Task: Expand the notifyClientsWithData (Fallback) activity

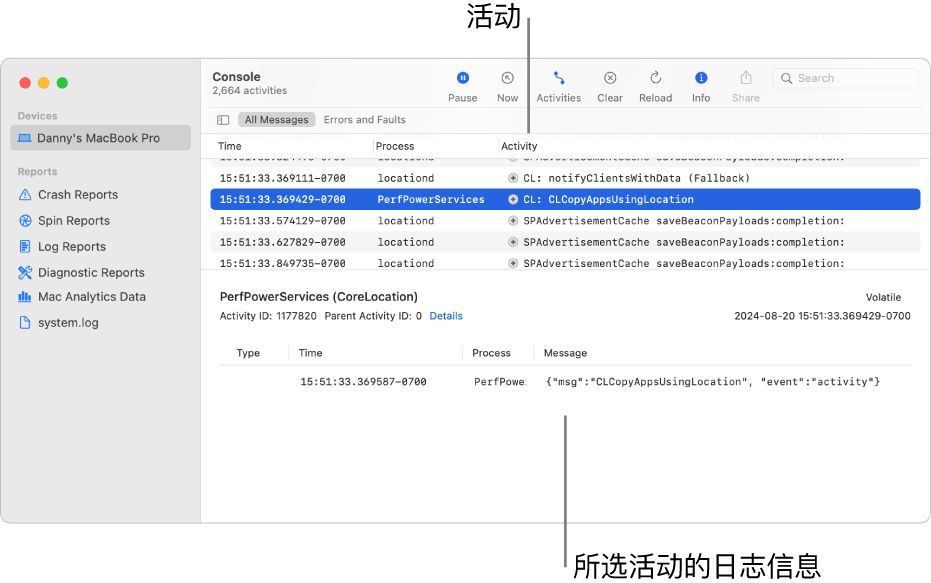Action: [513, 178]
